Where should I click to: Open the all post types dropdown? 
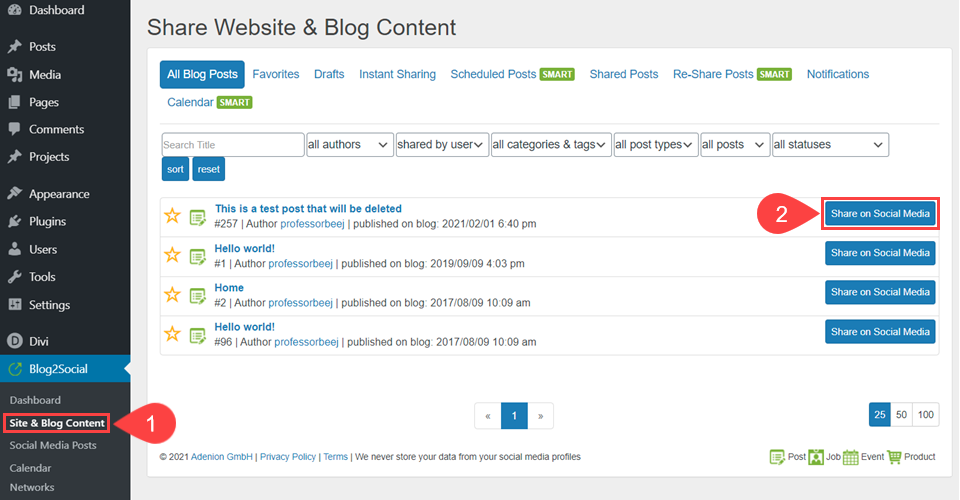tap(656, 145)
